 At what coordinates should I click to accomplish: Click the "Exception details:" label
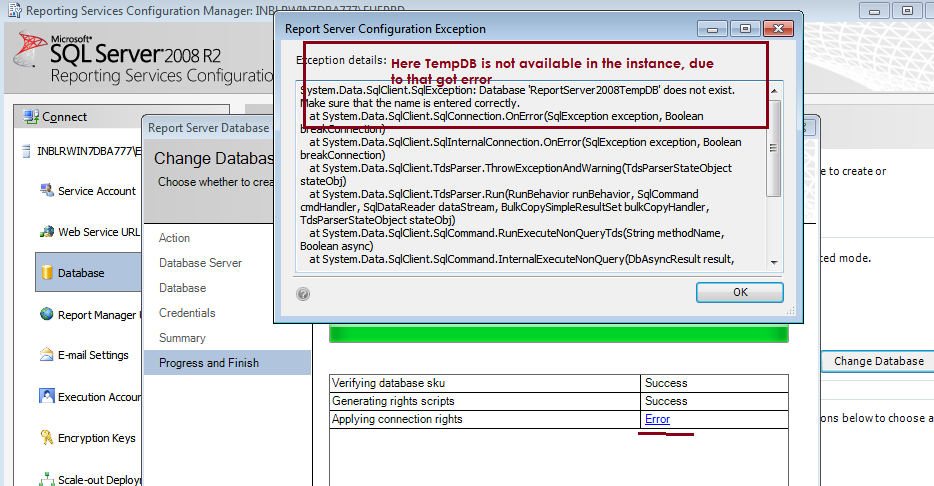(341, 60)
